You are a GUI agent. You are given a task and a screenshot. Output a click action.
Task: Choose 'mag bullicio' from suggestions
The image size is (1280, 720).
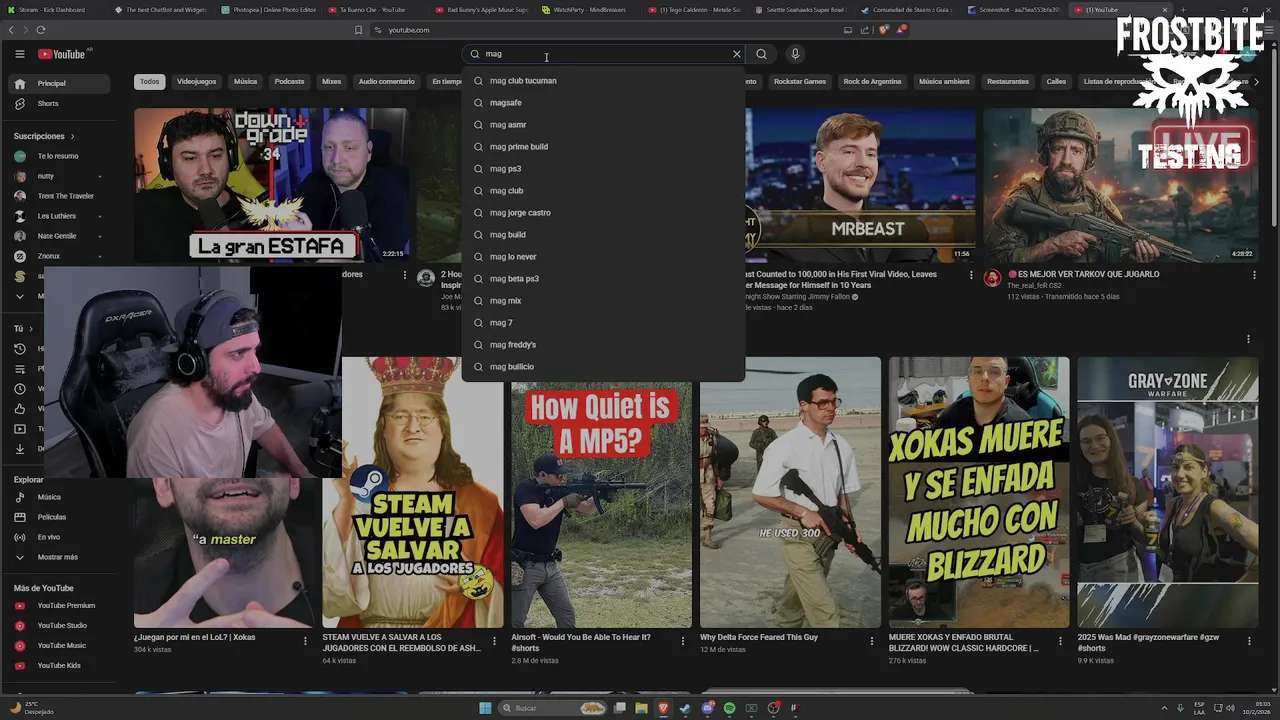pyautogui.click(x=604, y=367)
